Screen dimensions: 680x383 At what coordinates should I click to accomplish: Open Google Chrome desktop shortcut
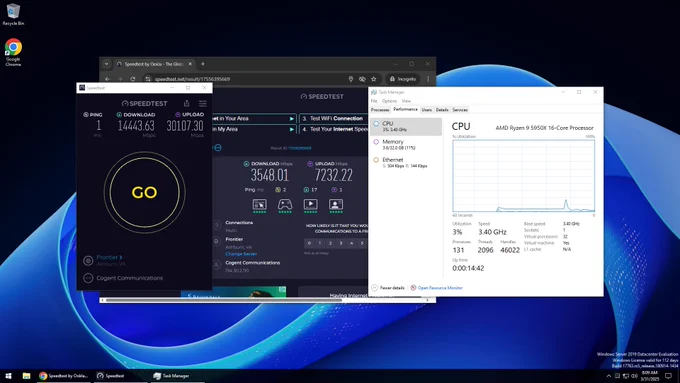pyautogui.click(x=13, y=52)
